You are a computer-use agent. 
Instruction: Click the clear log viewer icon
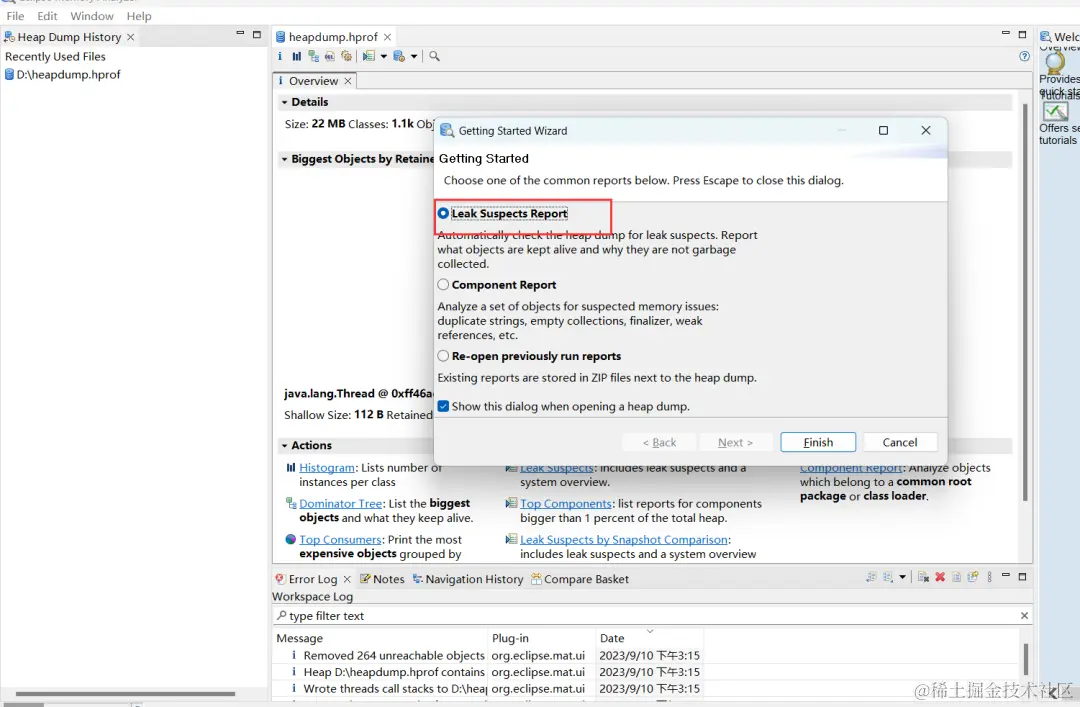[x=924, y=577]
